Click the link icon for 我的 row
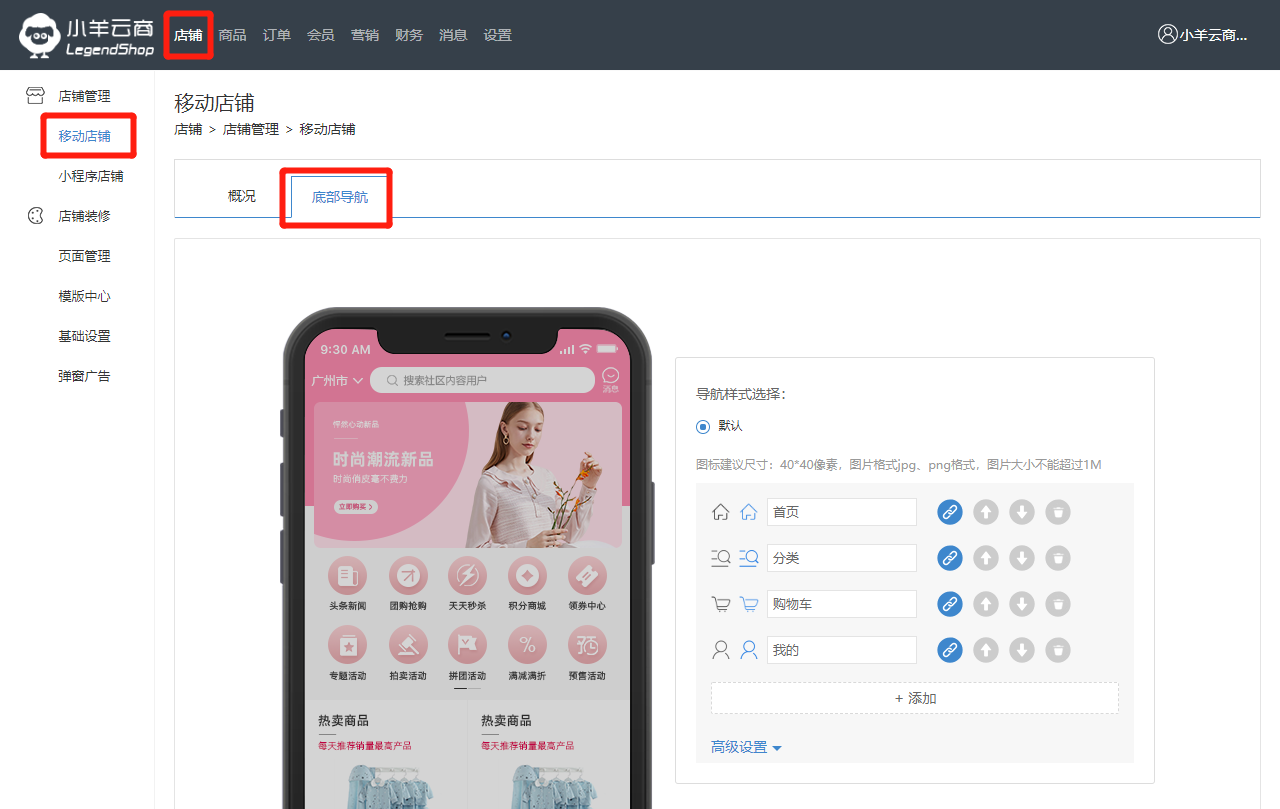Screen dimensions: 1280x809 click(x=949, y=650)
